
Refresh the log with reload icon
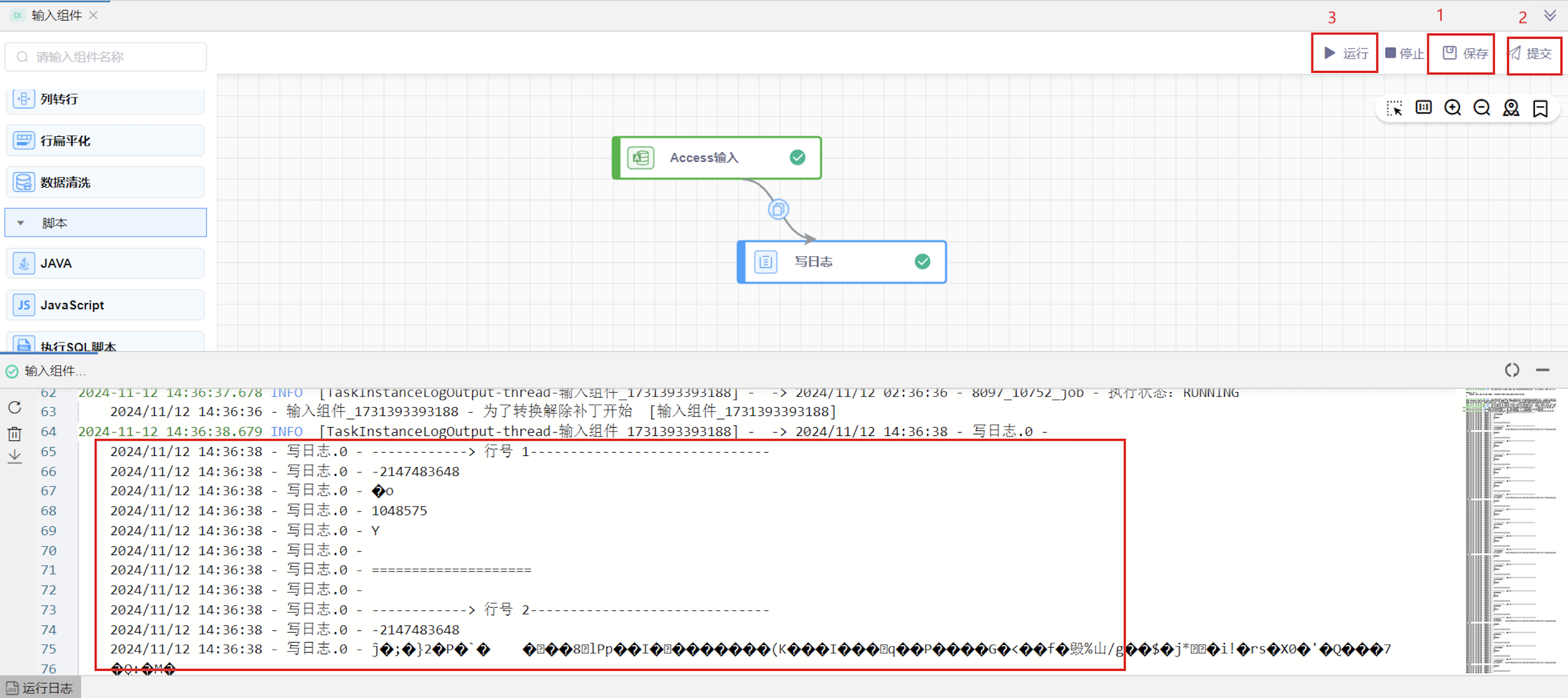tap(14, 407)
